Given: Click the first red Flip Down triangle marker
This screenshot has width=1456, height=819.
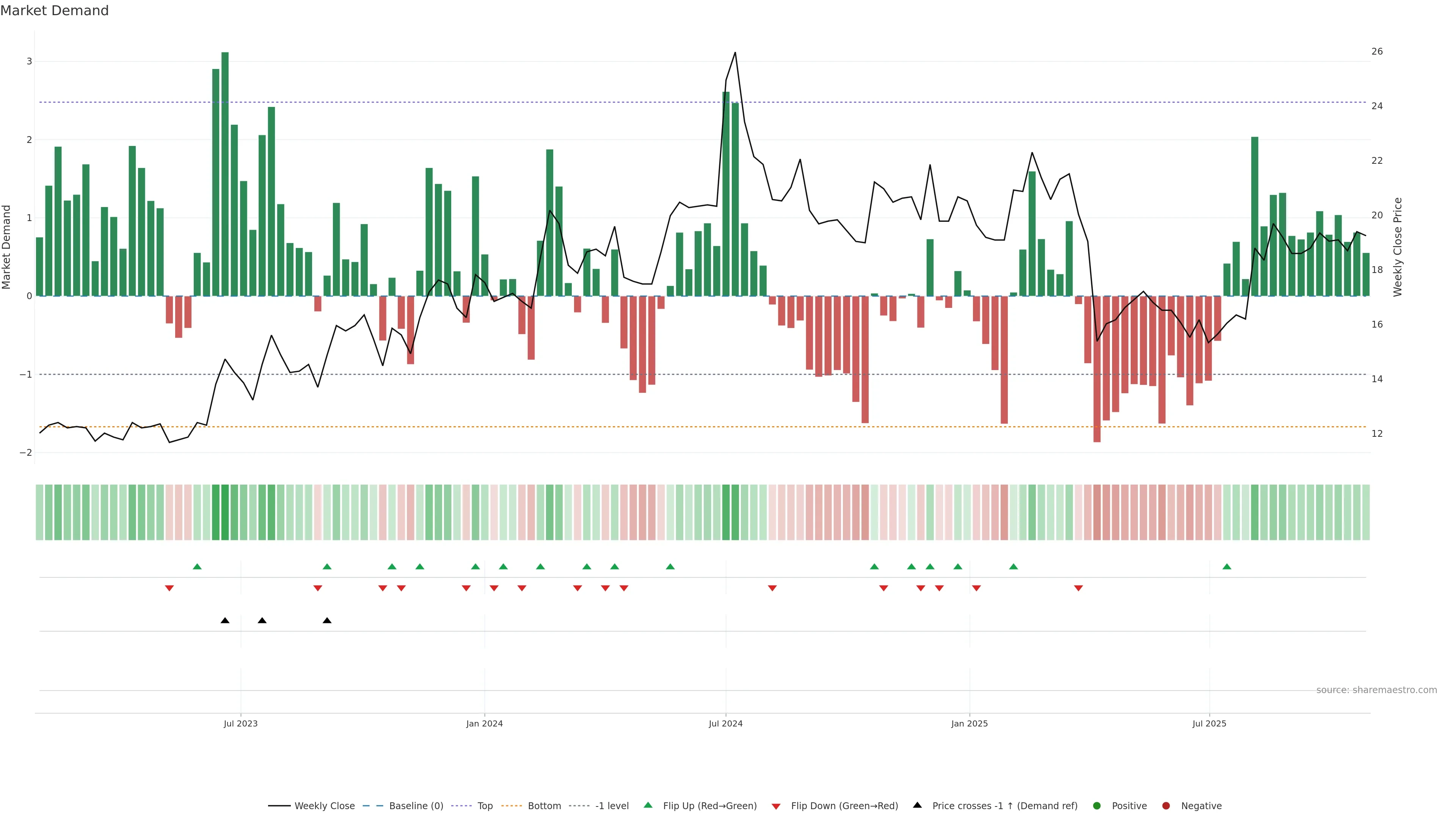Looking at the screenshot, I should [x=169, y=588].
